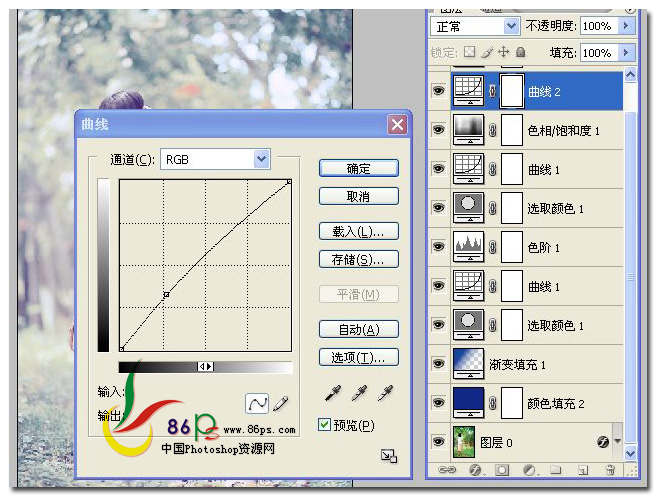Click the 填充 100% value field
The height and width of the screenshot is (500, 660).
(x=599, y=53)
